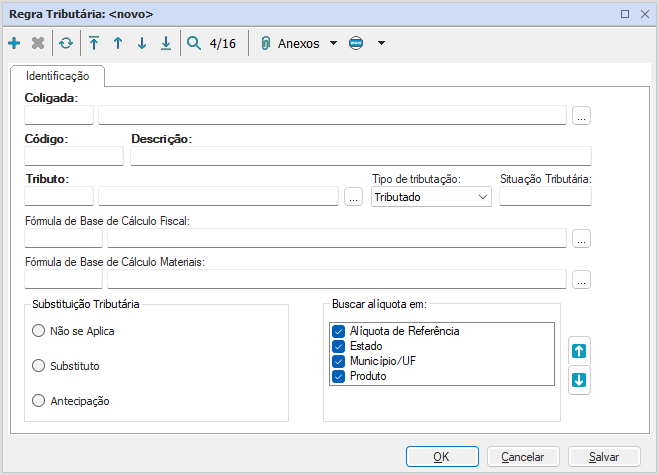Choose the Antecipação radio button

coord(39,401)
